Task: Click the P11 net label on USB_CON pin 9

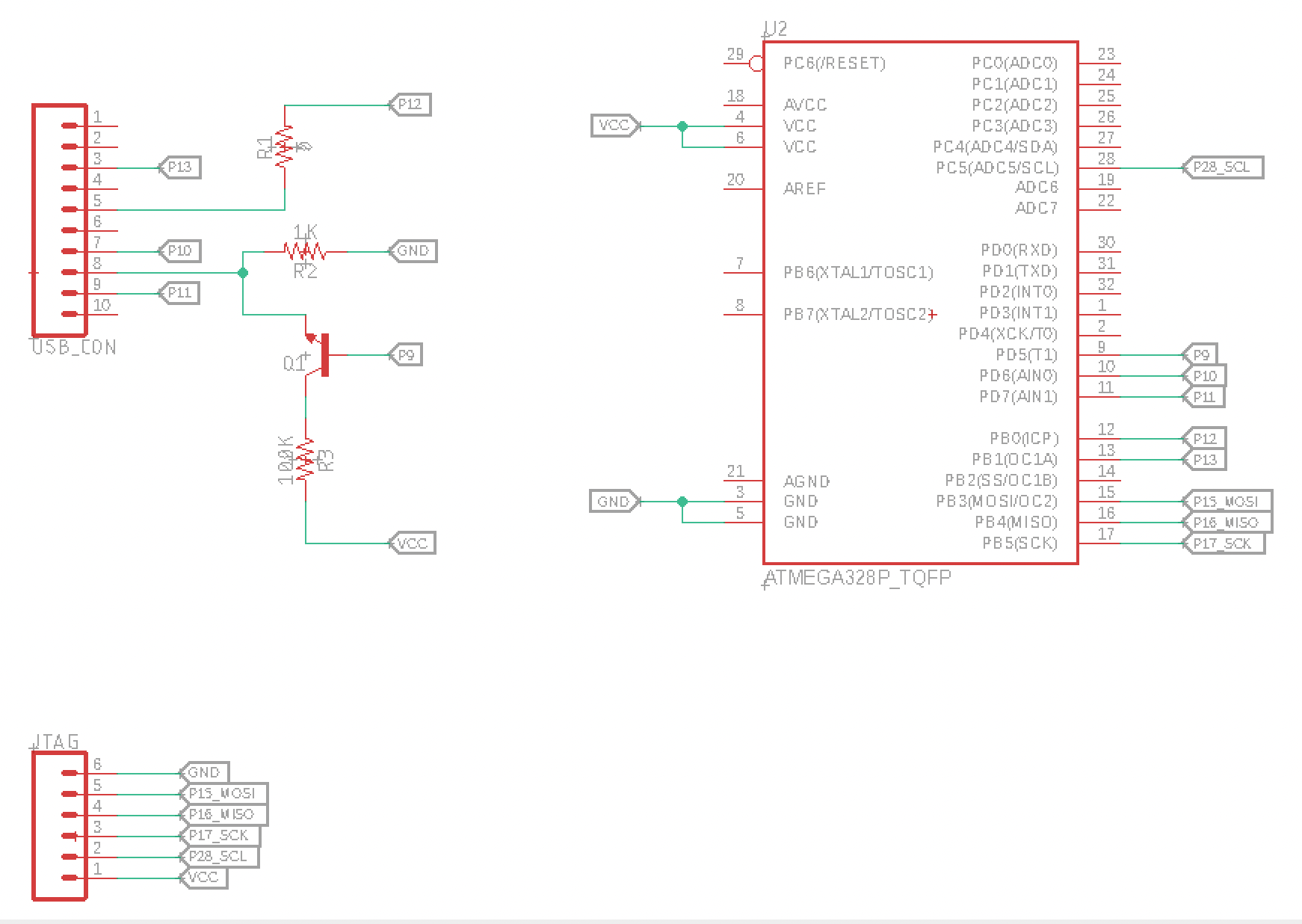Action: [x=179, y=293]
